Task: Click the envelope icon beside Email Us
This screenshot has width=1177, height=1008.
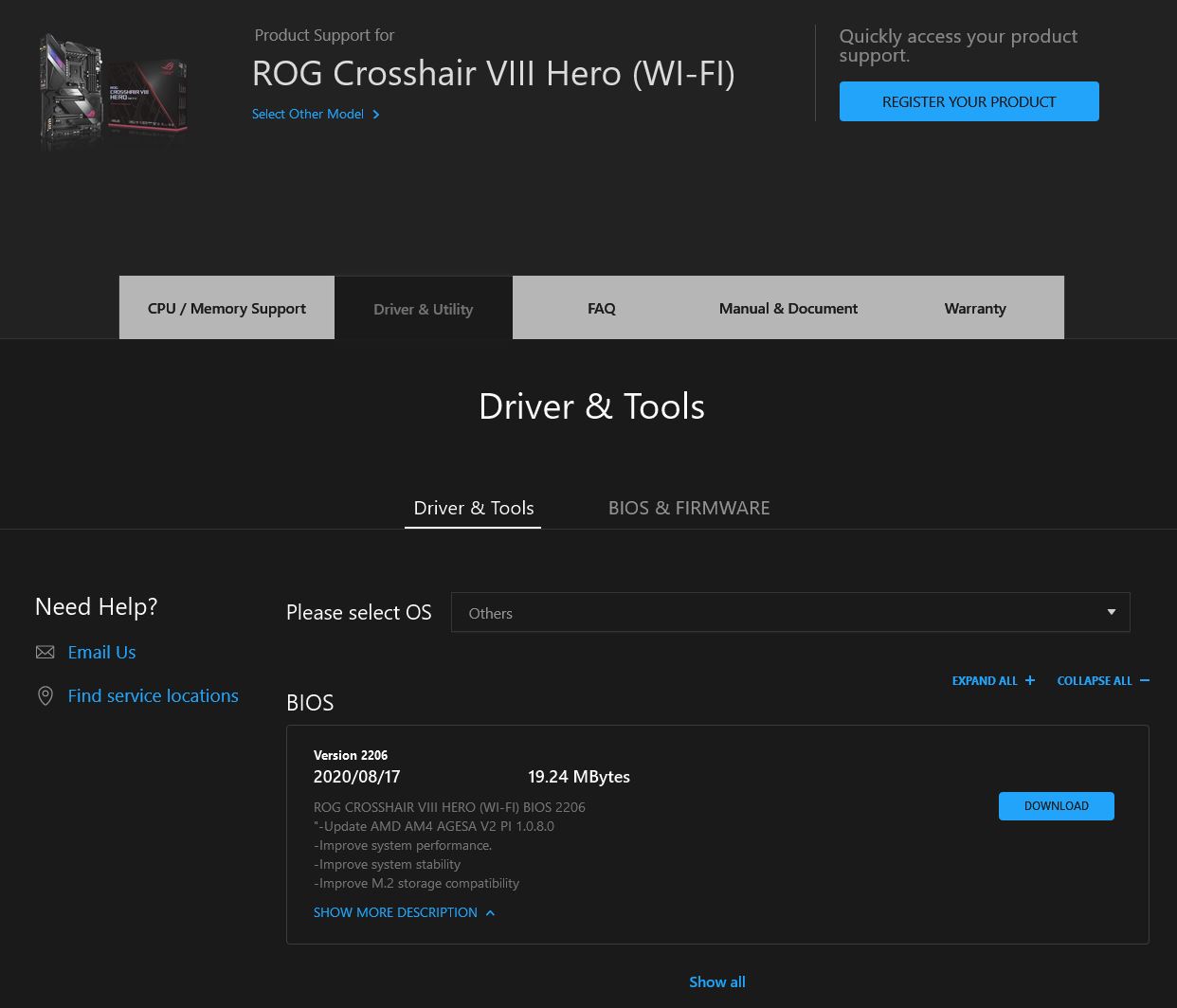Action: (45, 652)
